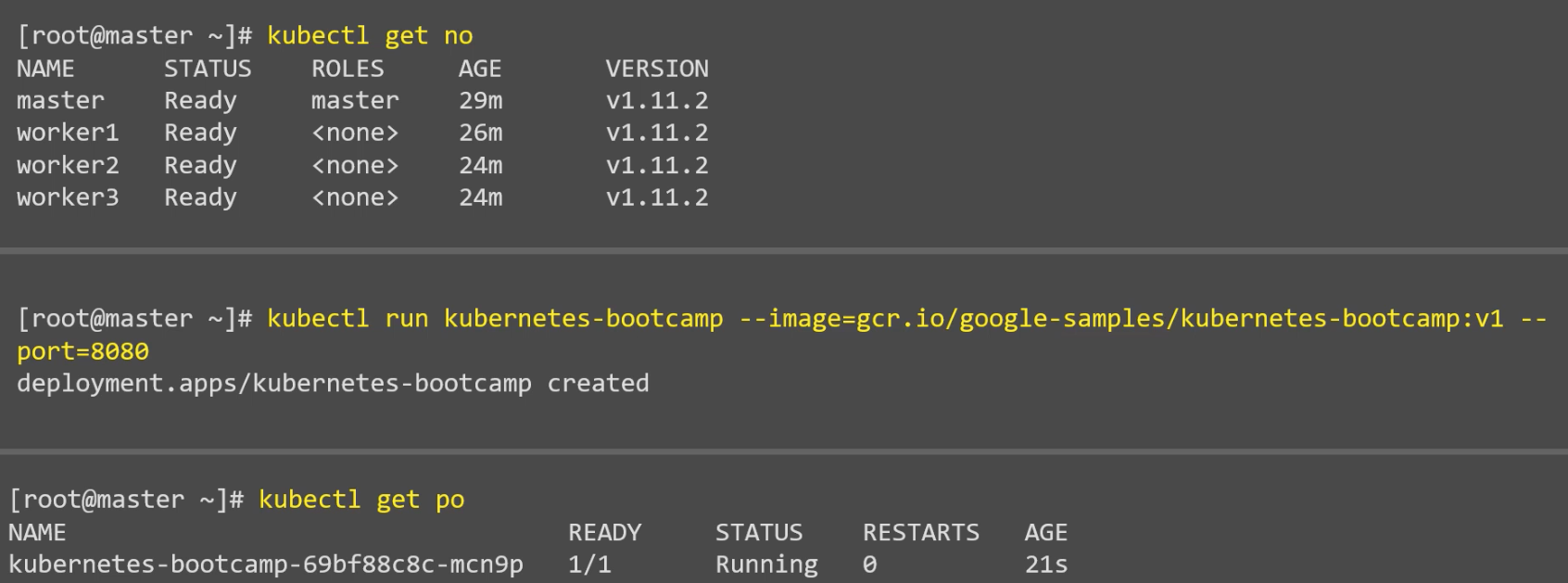Select the Ready status of worker2

pyautogui.click(x=200, y=166)
